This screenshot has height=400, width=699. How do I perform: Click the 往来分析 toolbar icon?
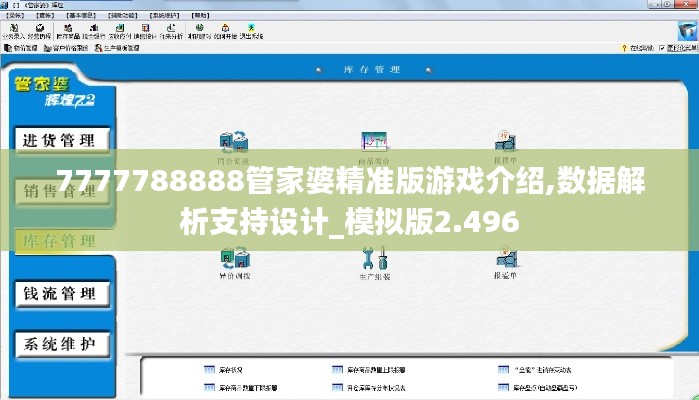(171, 31)
